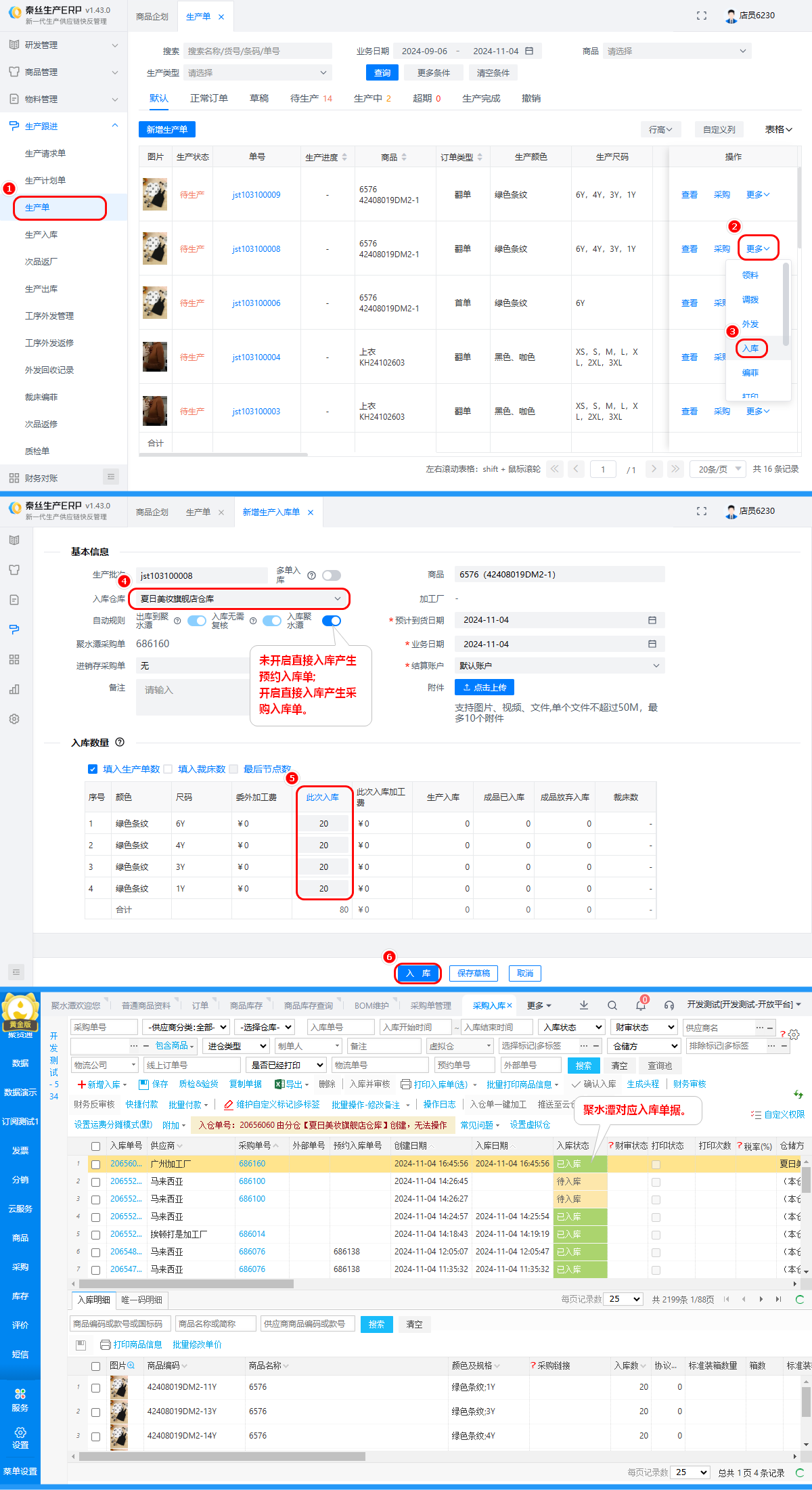The height and width of the screenshot is (1490, 812).
Task: Open the 生产类型 dropdown
Action: 258,72
